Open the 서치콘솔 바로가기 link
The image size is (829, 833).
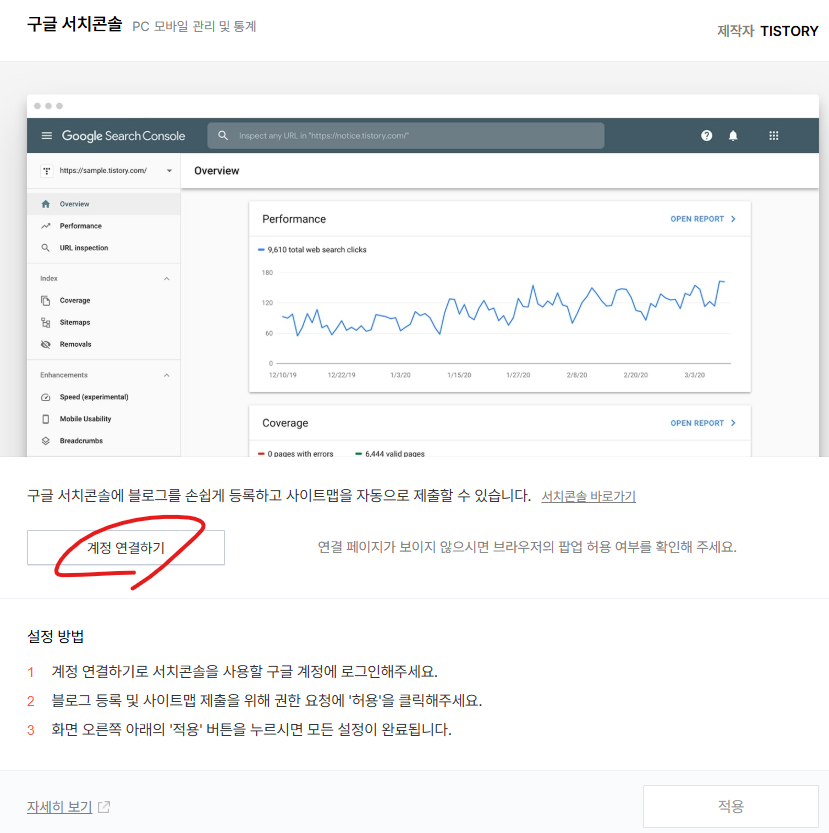pos(588,496)
